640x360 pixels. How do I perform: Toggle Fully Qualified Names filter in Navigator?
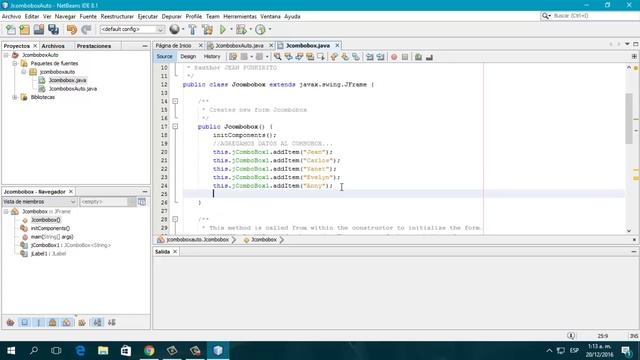coord(82,322)
